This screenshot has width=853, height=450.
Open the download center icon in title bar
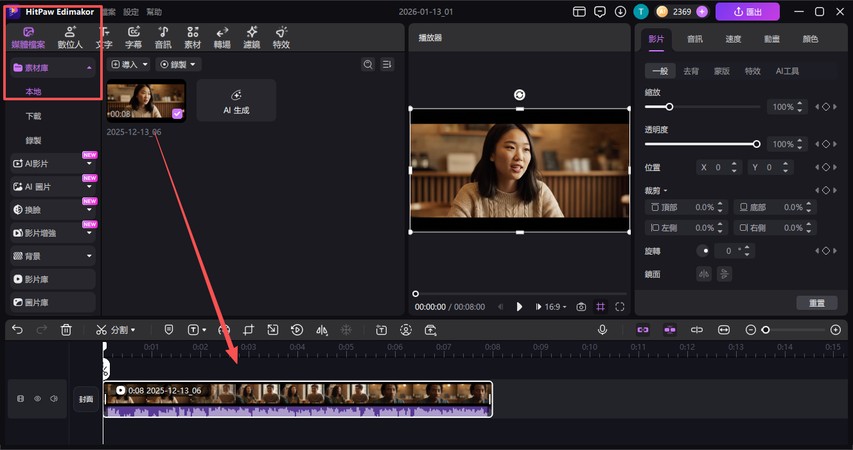(620, 11)
